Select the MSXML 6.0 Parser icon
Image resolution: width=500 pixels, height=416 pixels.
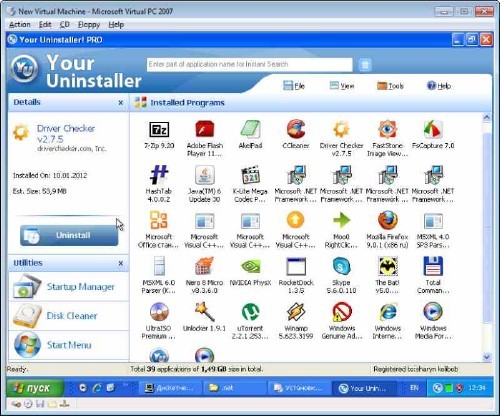click(159, 266)
